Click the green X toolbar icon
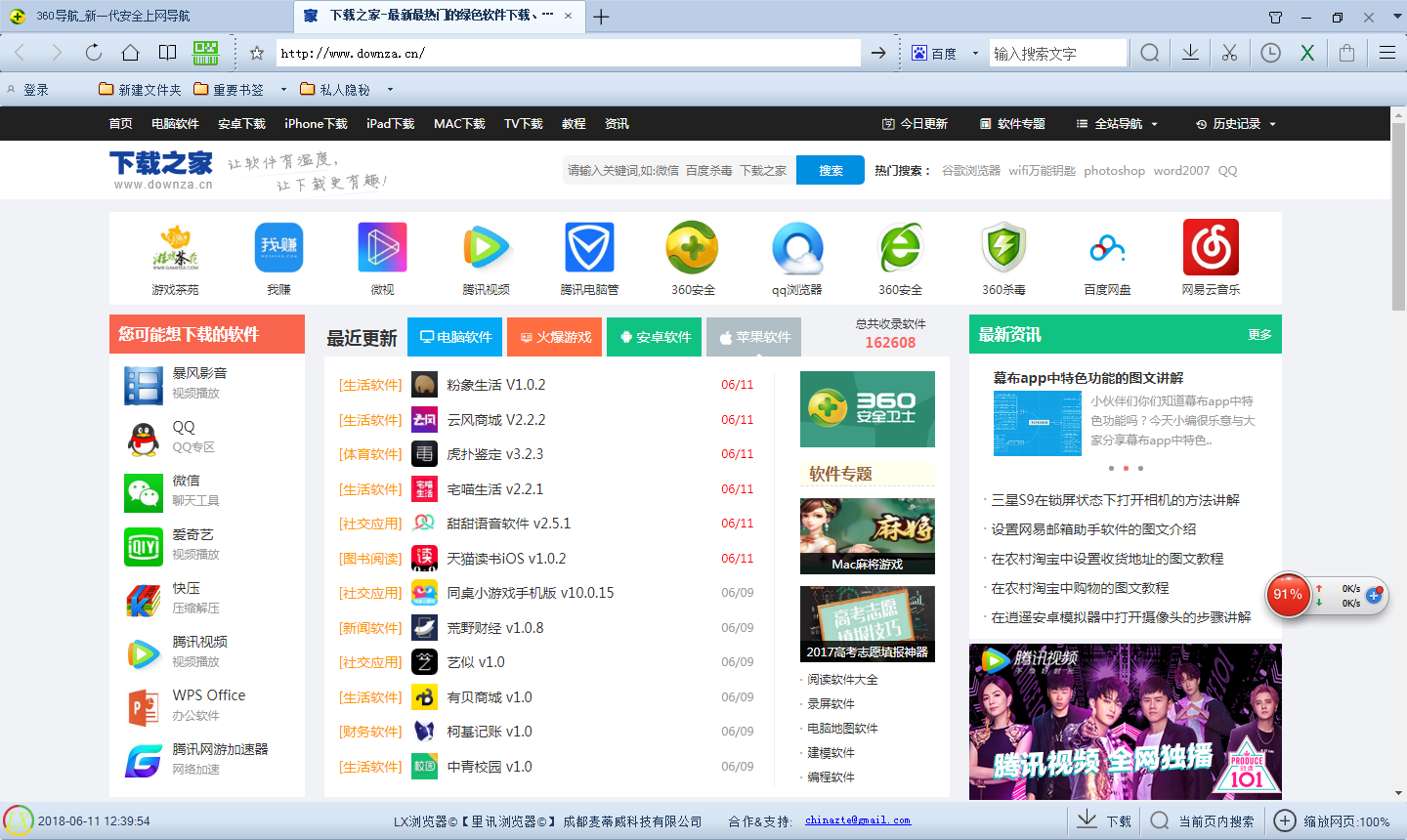The image size is (1407, 840). pyautogui.click(x=1307, y=53)
